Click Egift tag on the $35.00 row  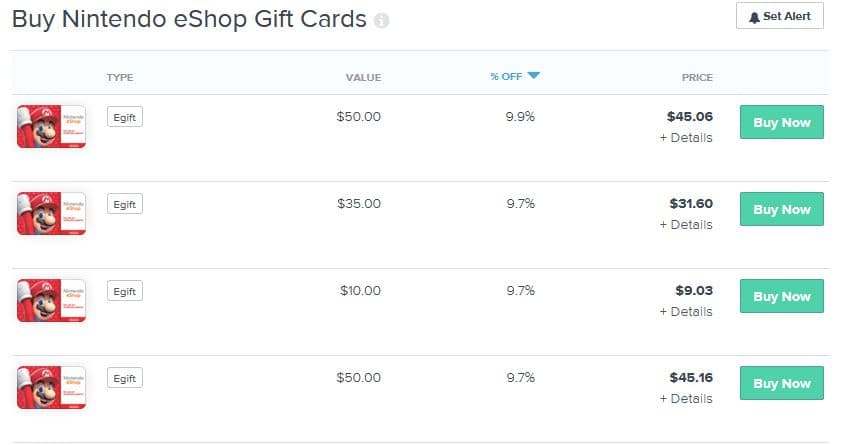point(125,204)
